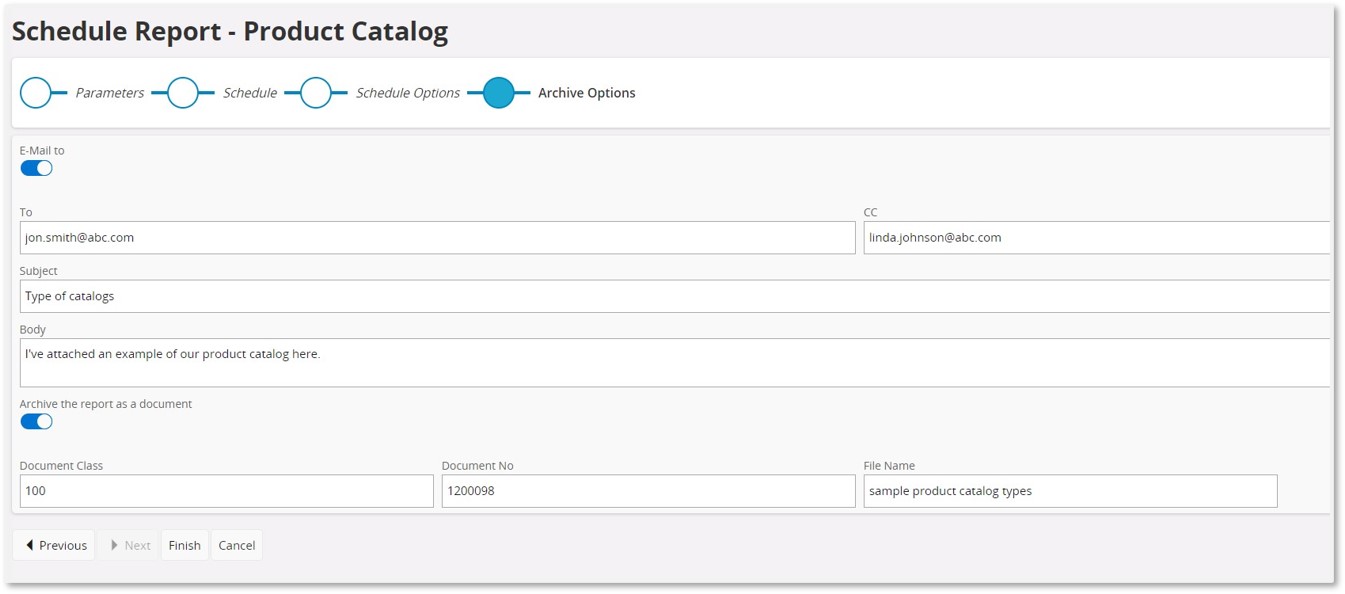
Task: Click the Parameters step circle
Action: 36,93
